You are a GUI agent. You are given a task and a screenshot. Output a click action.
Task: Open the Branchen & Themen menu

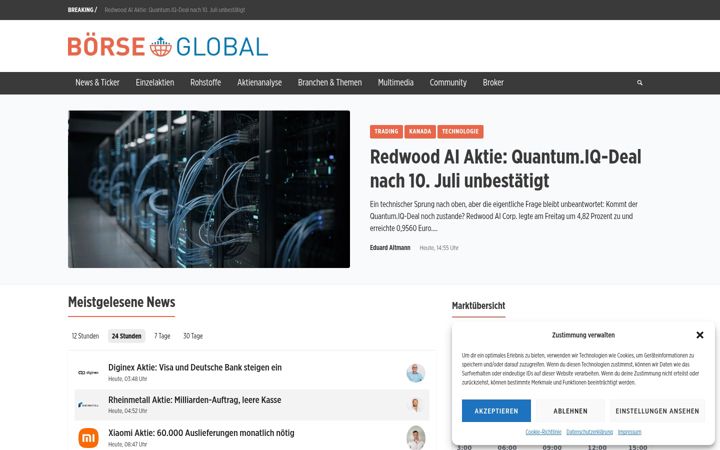[330, 83]
